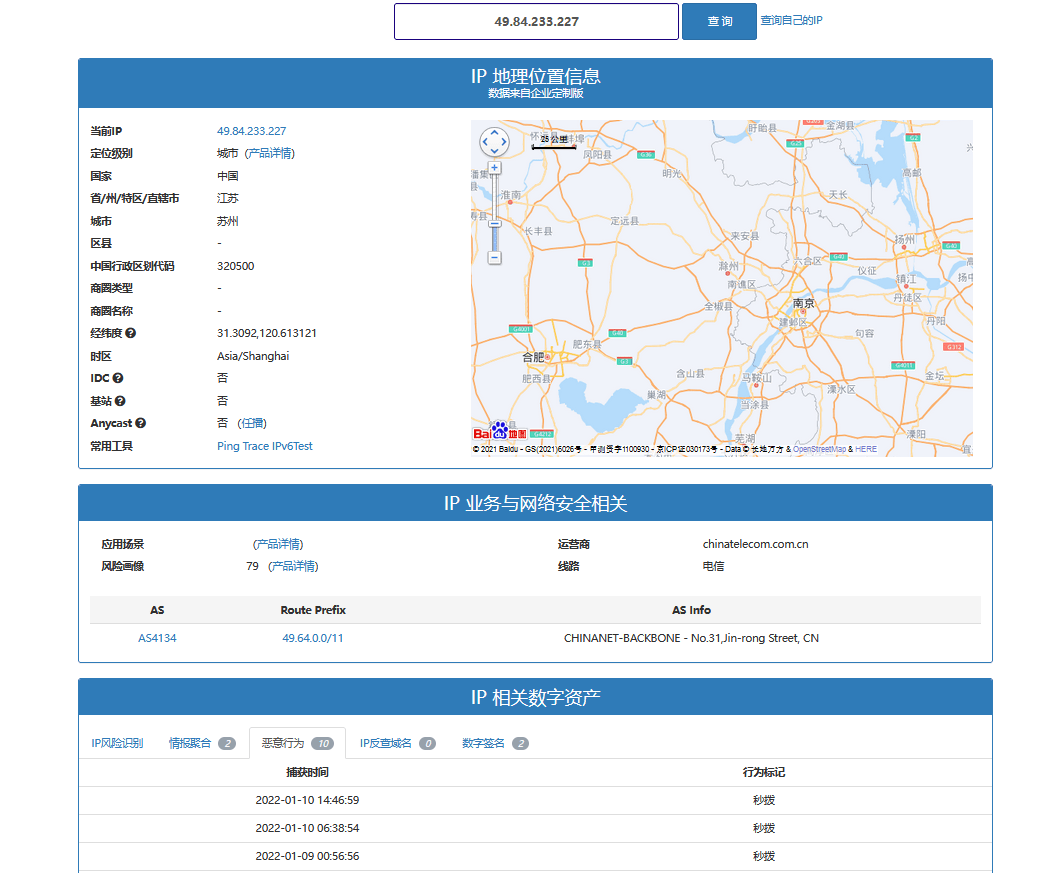Image resolution: width=1063 pixels, height=873 pixels.
Task: Click the help icon next to 基站
Action: tap(120, 400)
